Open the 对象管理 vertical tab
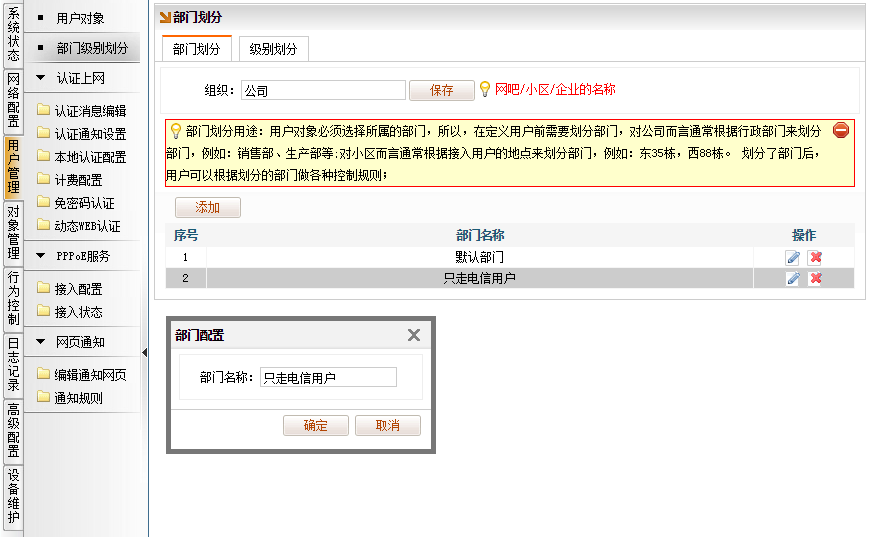The width and height of the screenshot is (869, 537). click(13, 233)
